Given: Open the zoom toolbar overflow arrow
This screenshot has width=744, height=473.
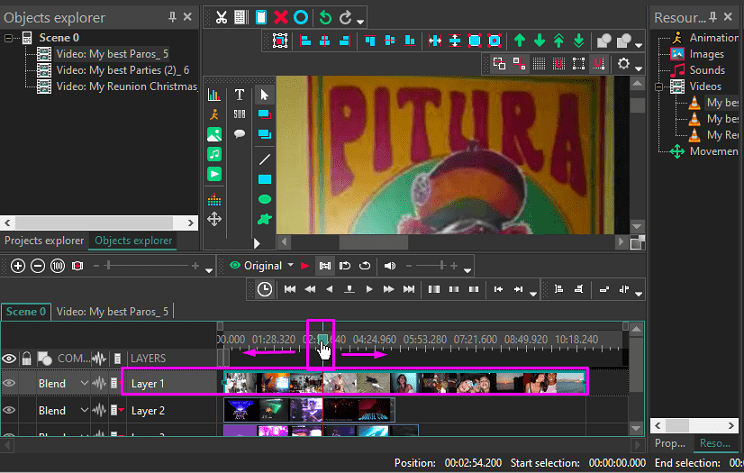Looking at the screenshot, I should pos(209,270).
